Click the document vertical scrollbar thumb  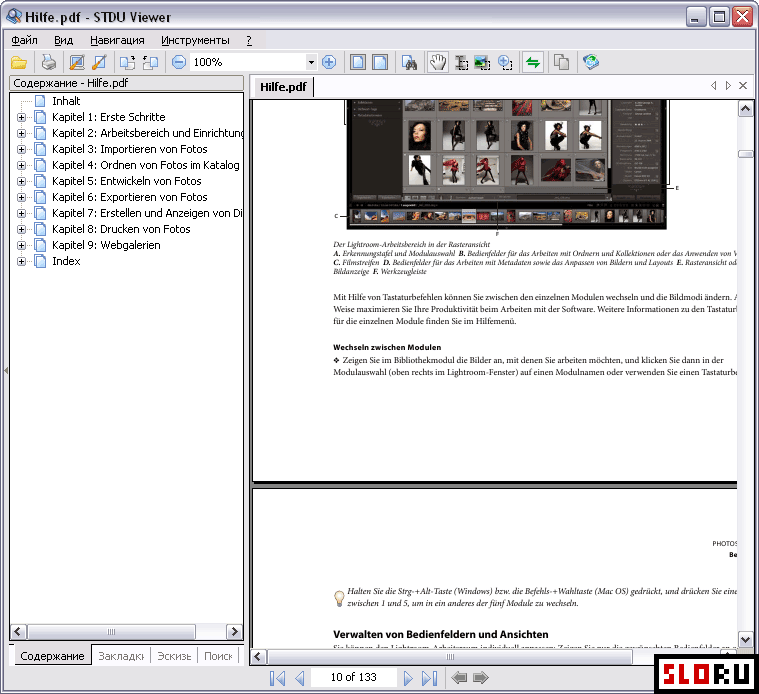(x=745, y=154)
